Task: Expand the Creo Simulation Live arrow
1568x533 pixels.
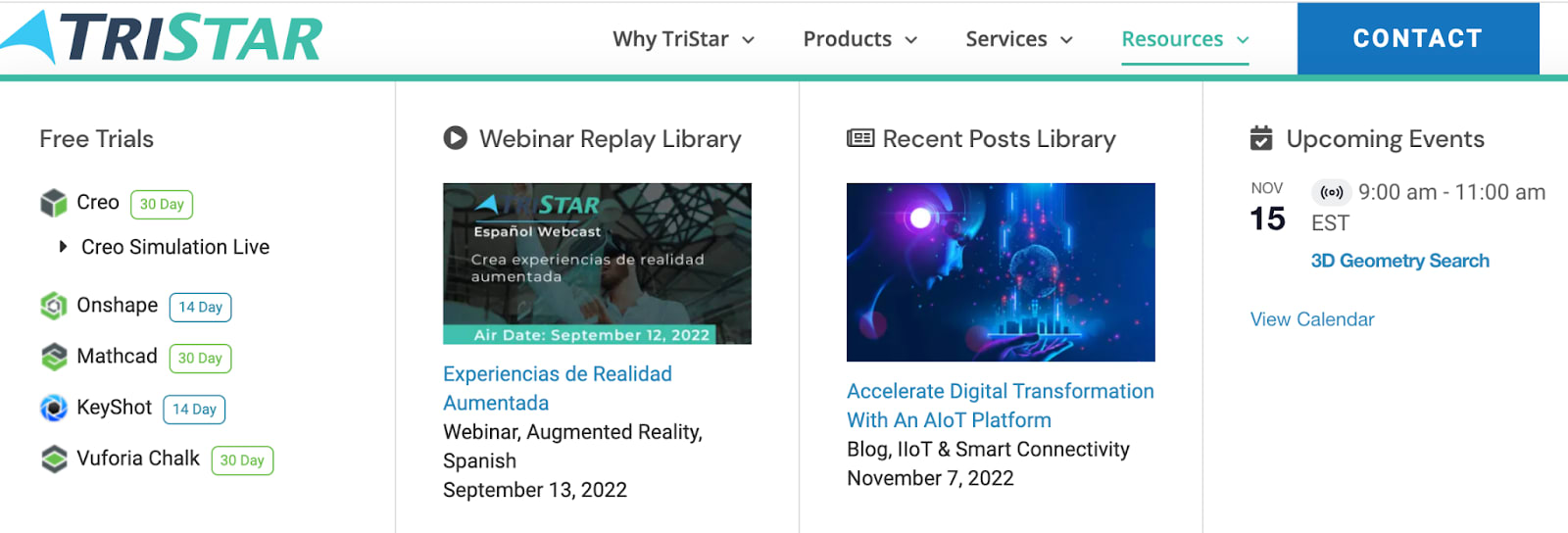Action: pyautogui.click(x=63, y=247)
